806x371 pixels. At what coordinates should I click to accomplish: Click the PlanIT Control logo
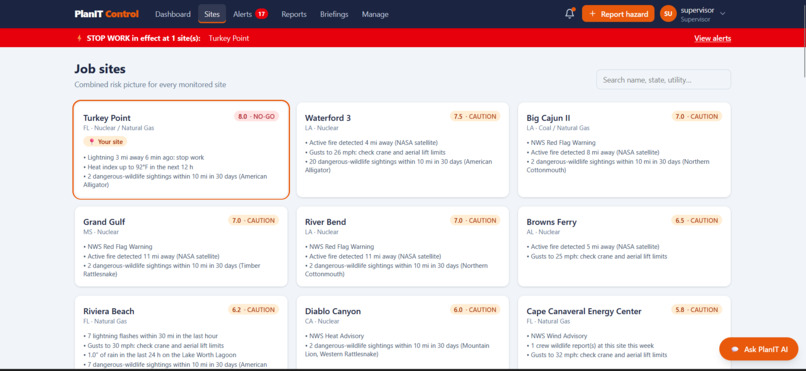tap(106, 14)
